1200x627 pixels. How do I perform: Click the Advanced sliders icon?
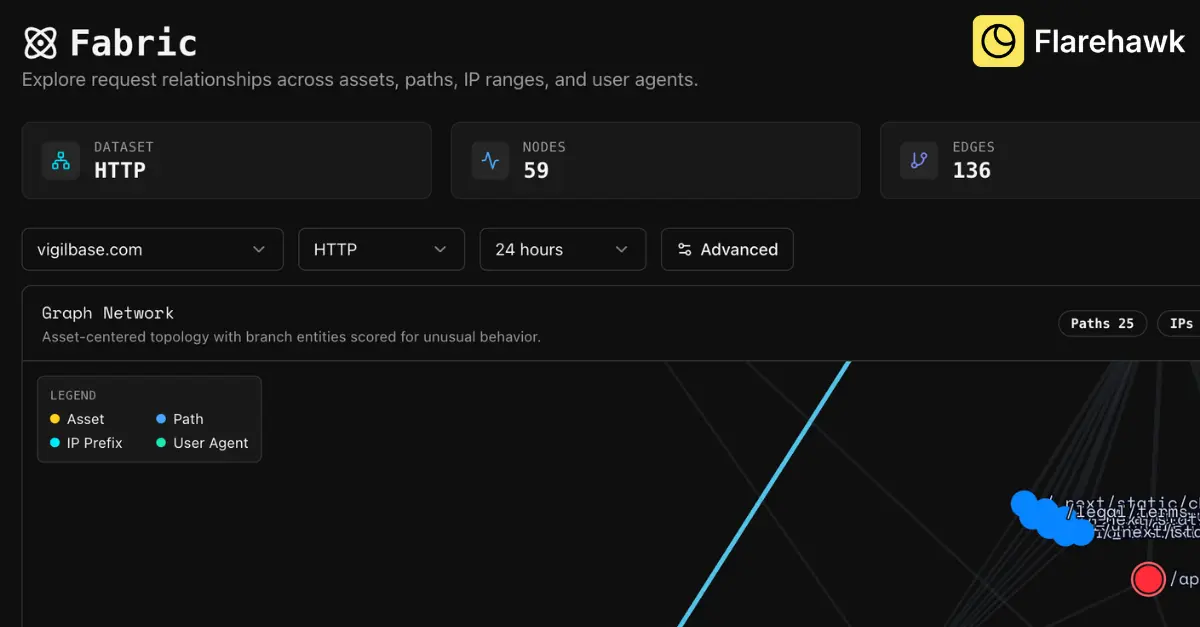pyautogui.click(x=685, y=250)
